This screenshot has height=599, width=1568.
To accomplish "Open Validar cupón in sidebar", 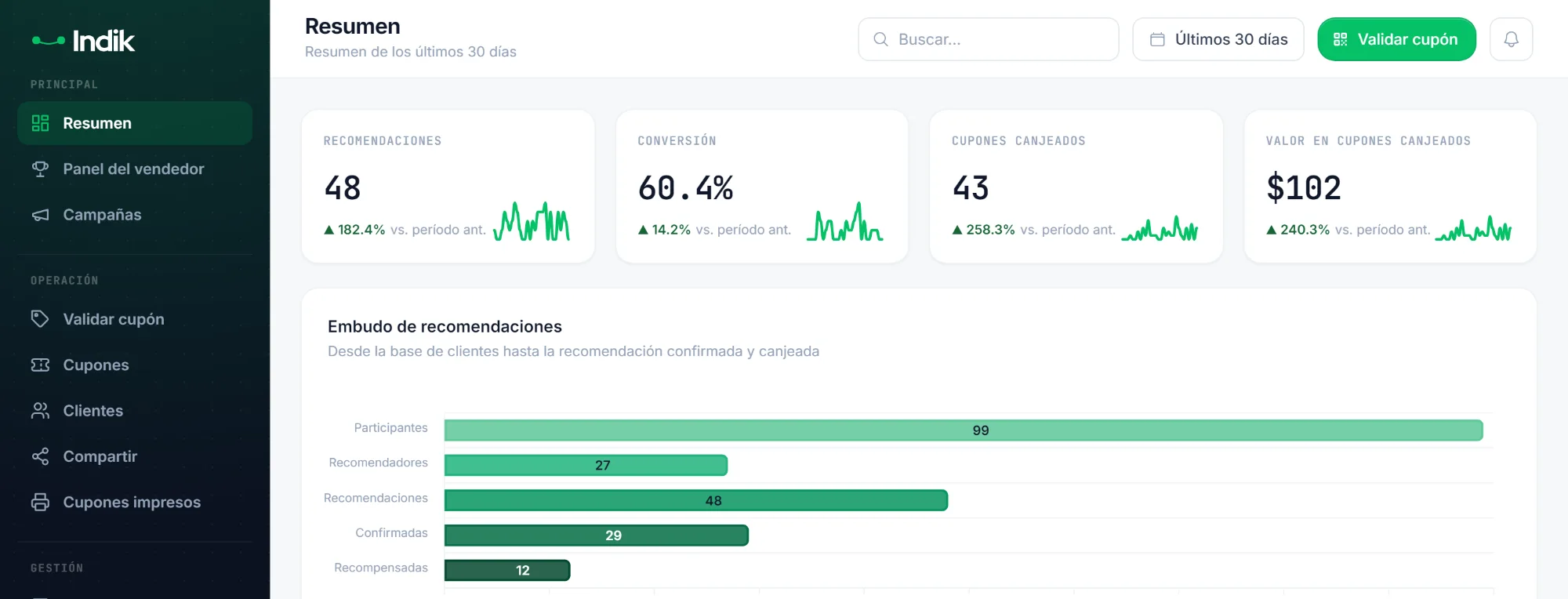I will (135, 319).
